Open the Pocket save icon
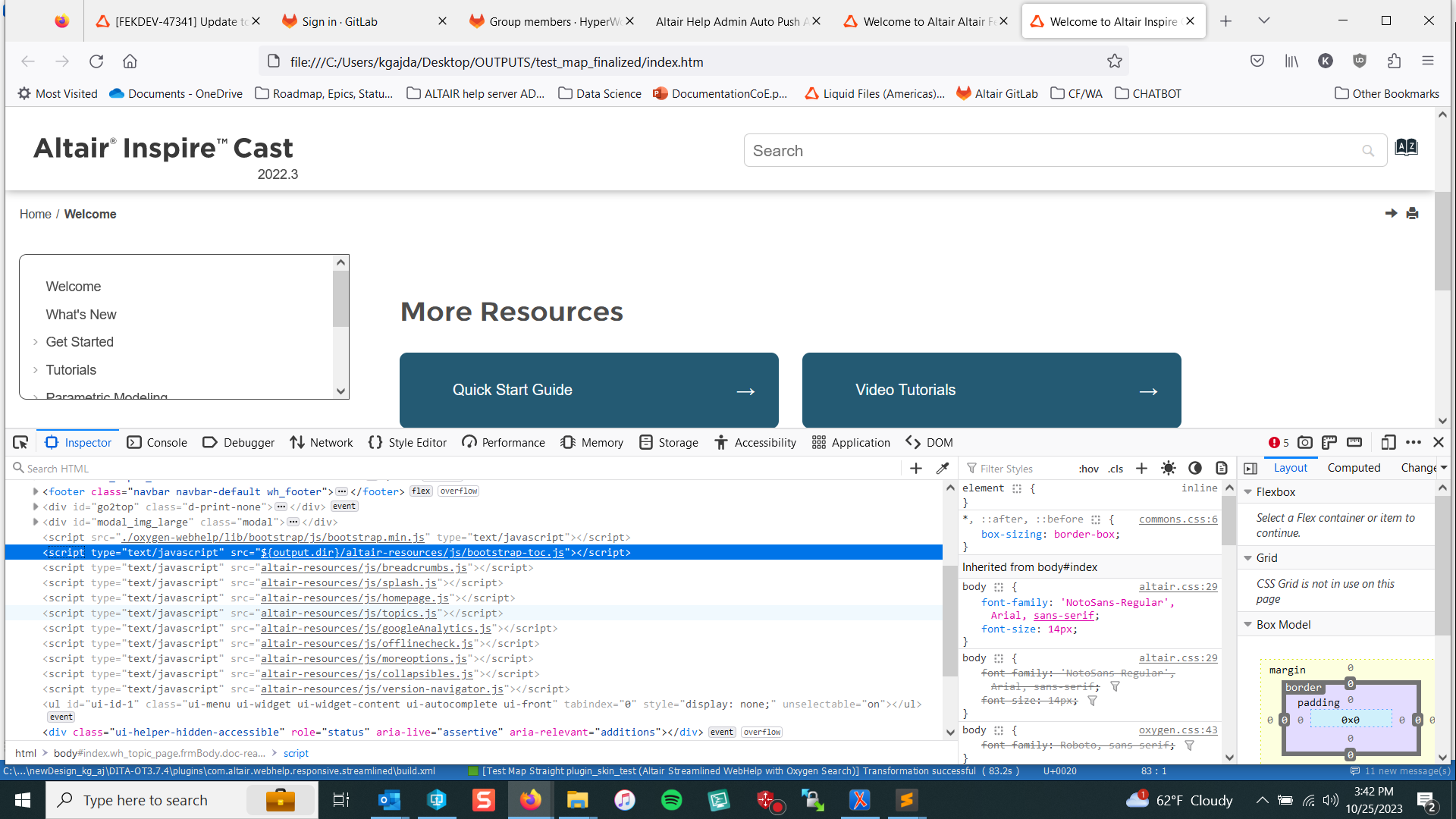This screenshot has width=1456, height=819. (x=1257, y=61)
